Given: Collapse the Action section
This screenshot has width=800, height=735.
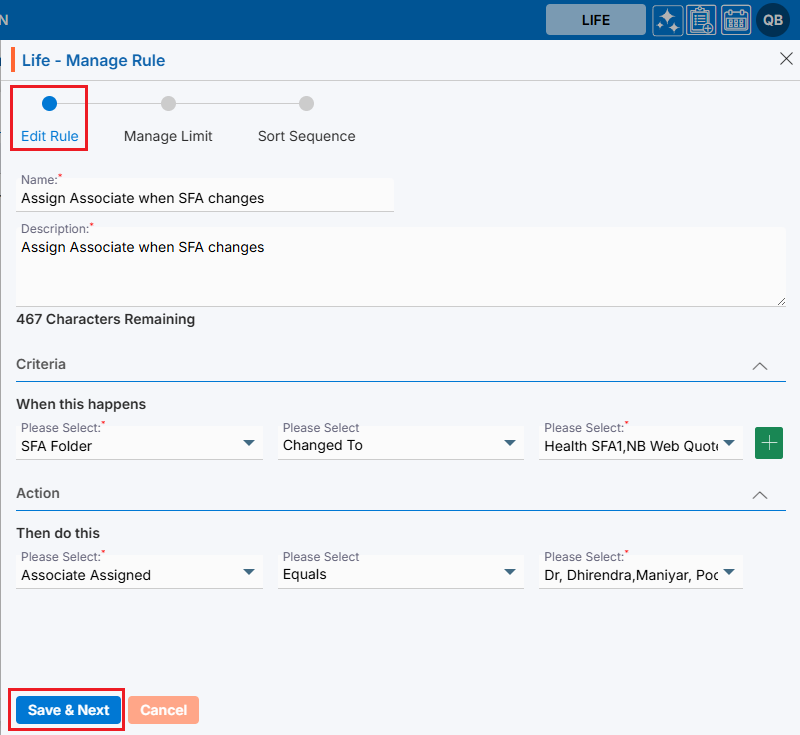Looking at the screenshot, I should click(760, 495).
